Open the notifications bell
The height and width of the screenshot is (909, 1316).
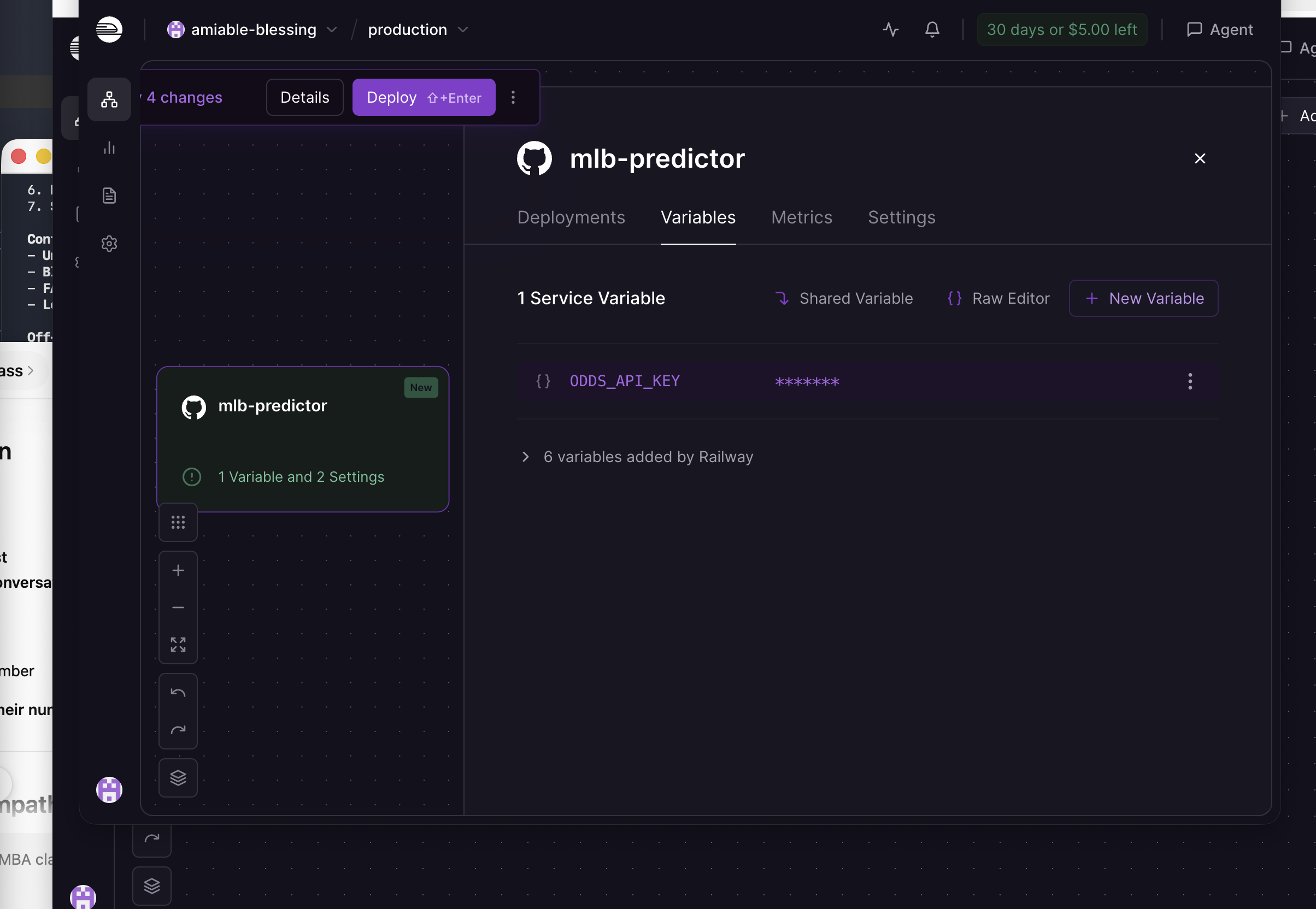click(x=931, y=29)
